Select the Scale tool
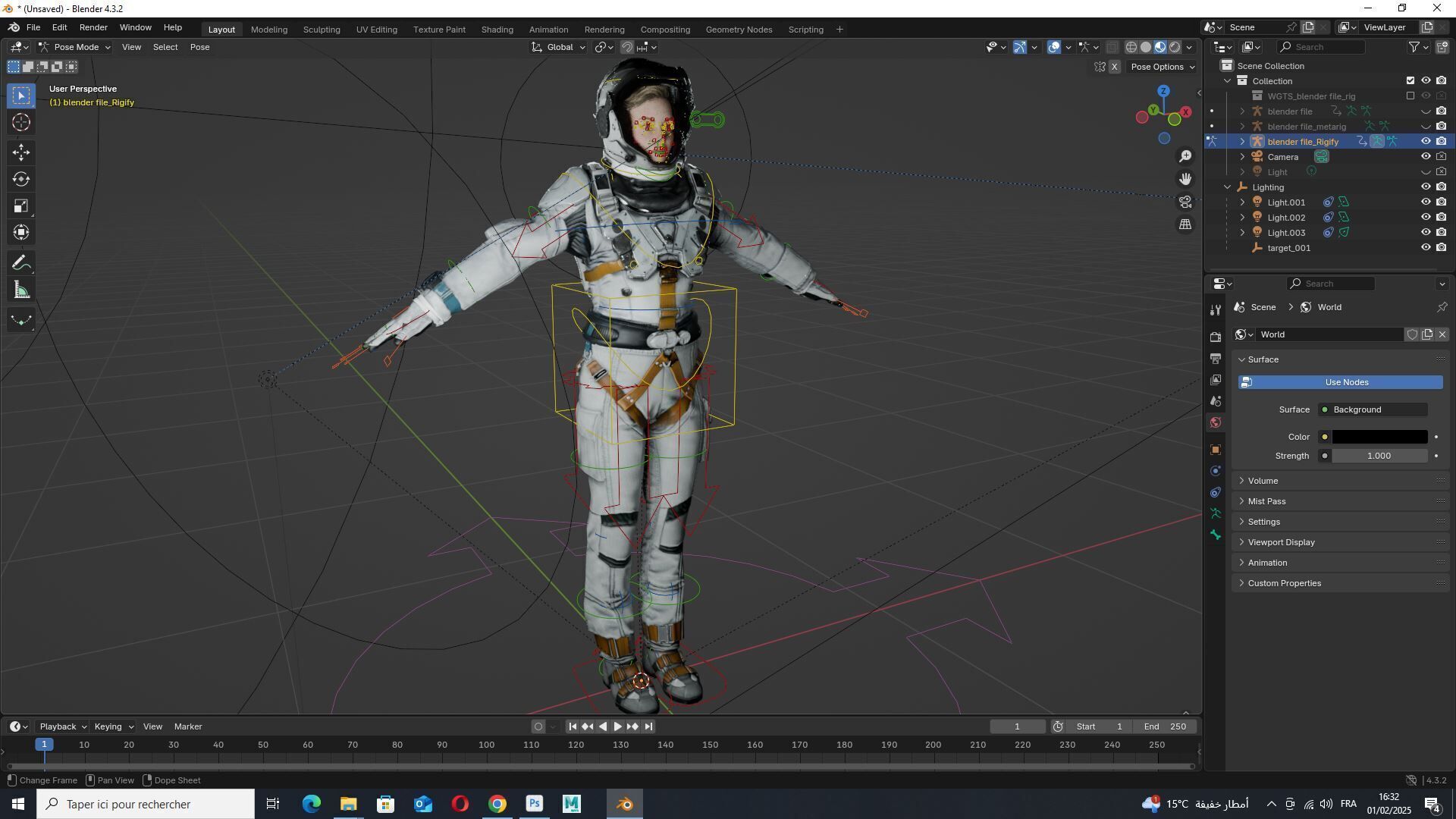The height and width of the screenshot is (819, 1456). tap(21, 206)
